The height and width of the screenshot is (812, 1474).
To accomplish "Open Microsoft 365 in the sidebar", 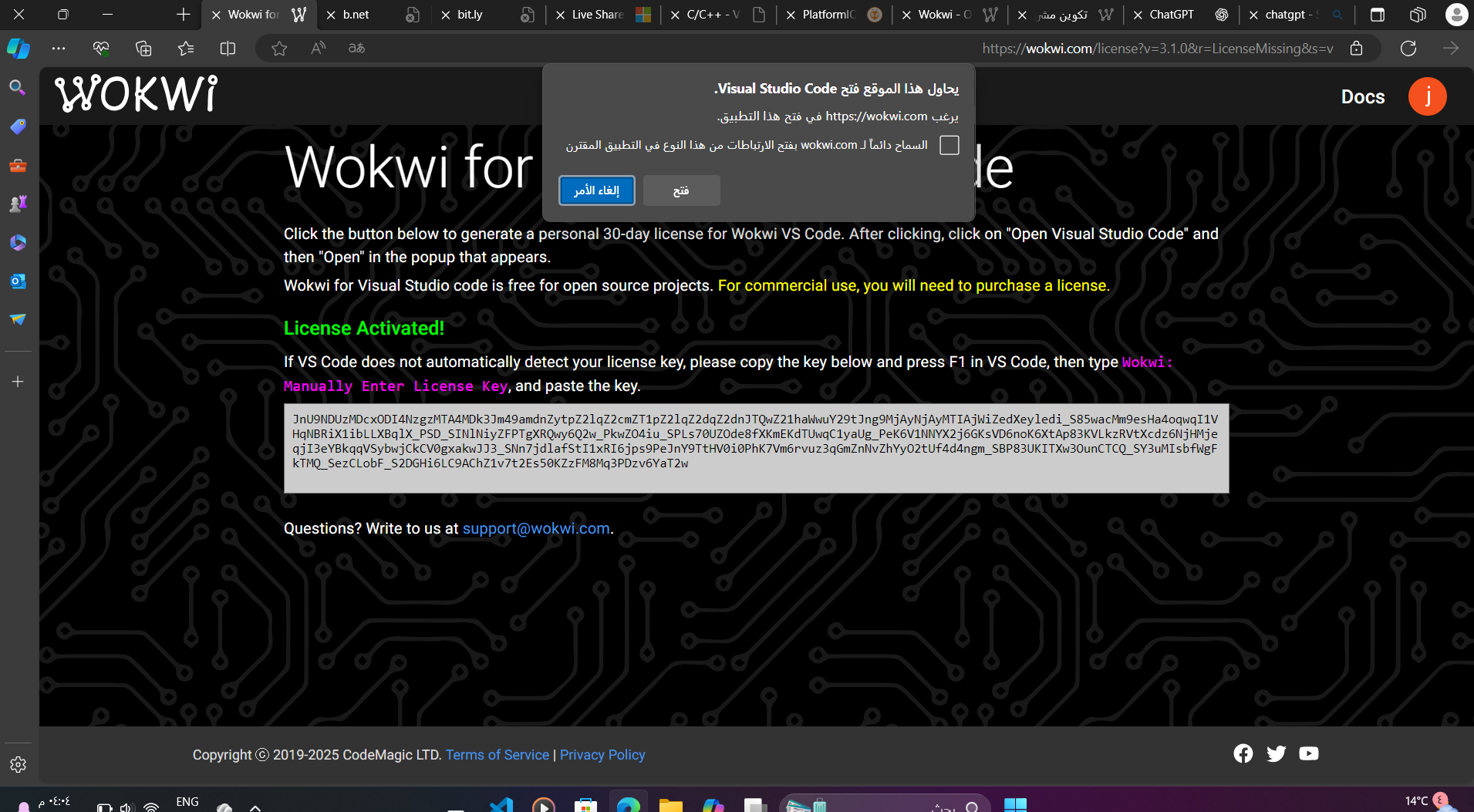I will (x=18, y=243).
